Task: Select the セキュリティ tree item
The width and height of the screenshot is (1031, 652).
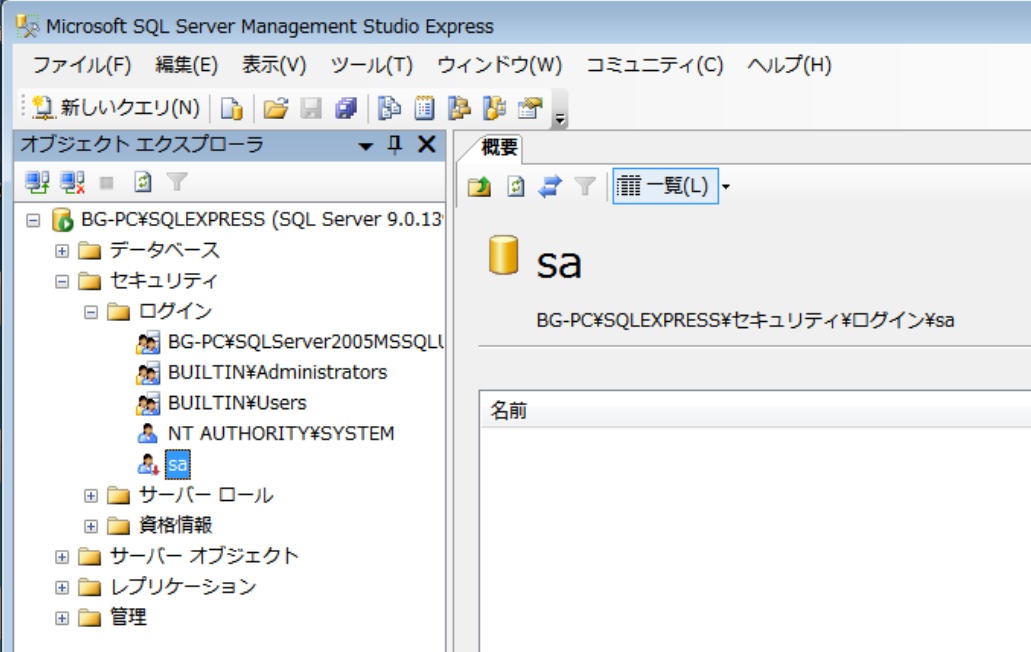Action: pyautogui.click(x=163, y=281)
